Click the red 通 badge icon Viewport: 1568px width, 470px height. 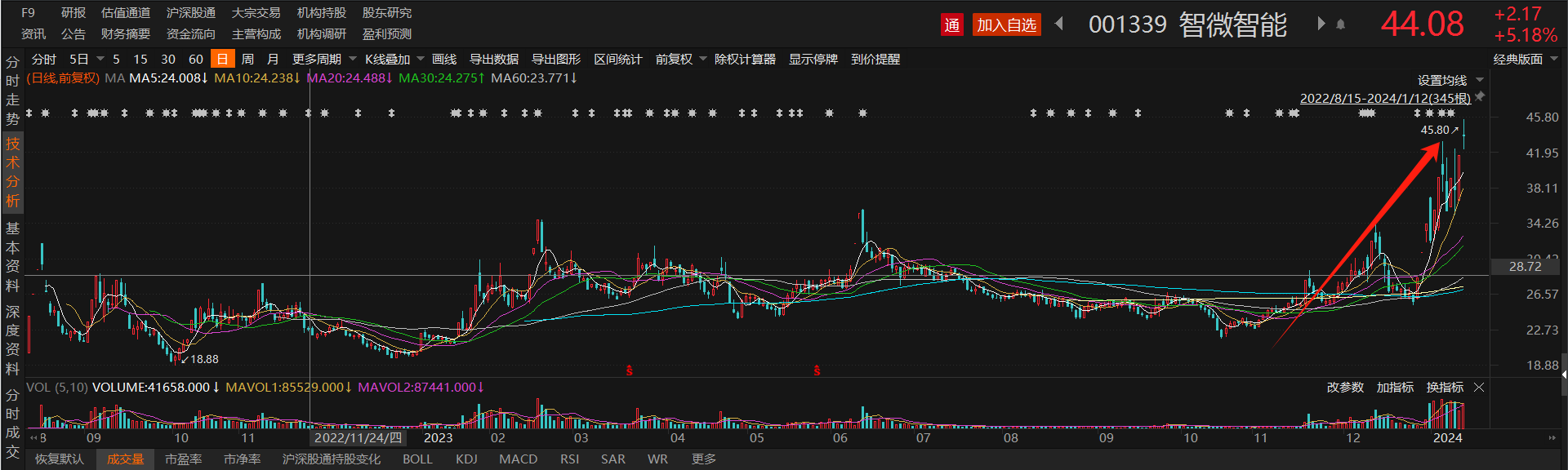point(951,25)
